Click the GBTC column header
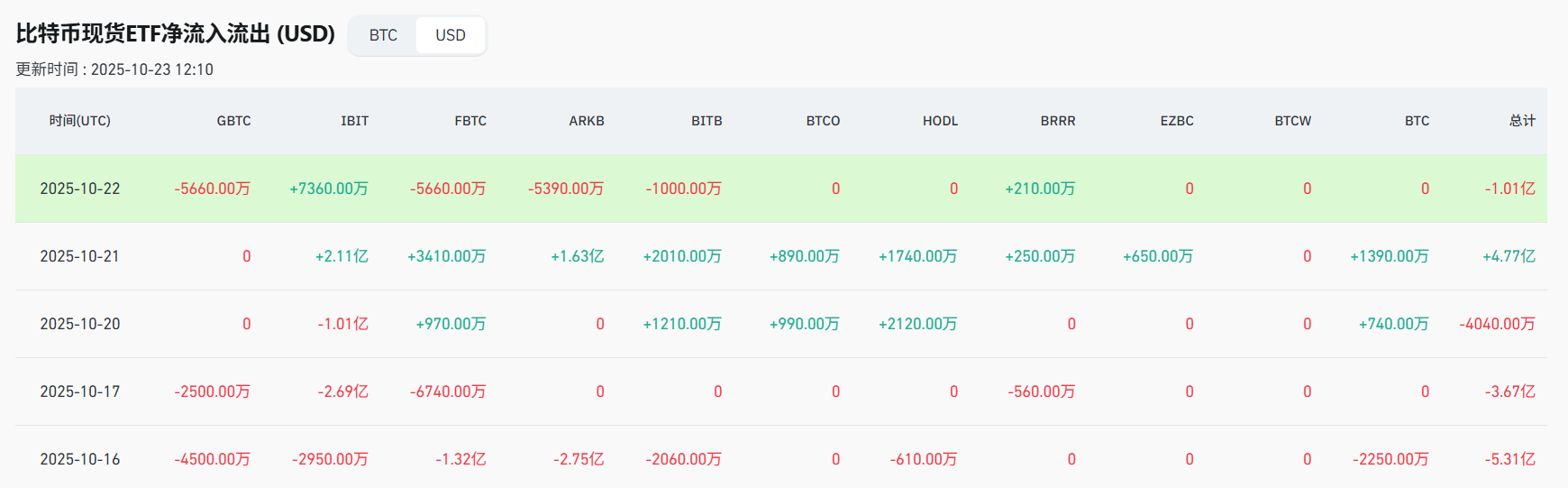The image size is (1568, 488). 233,121
